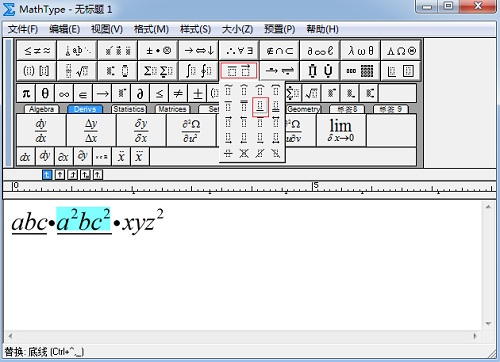Insert the plus-minus symbol in small bar

point(197,94)
